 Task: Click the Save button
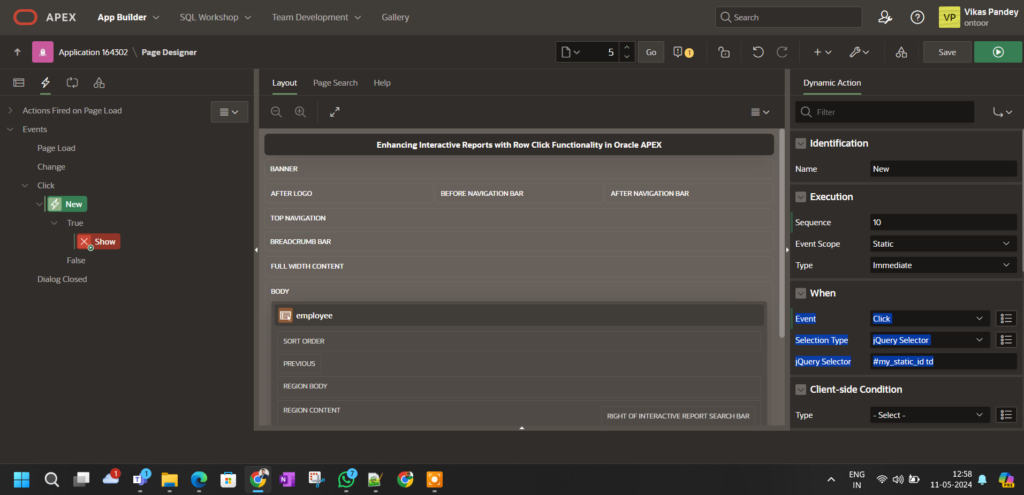(x=946, y=52)
